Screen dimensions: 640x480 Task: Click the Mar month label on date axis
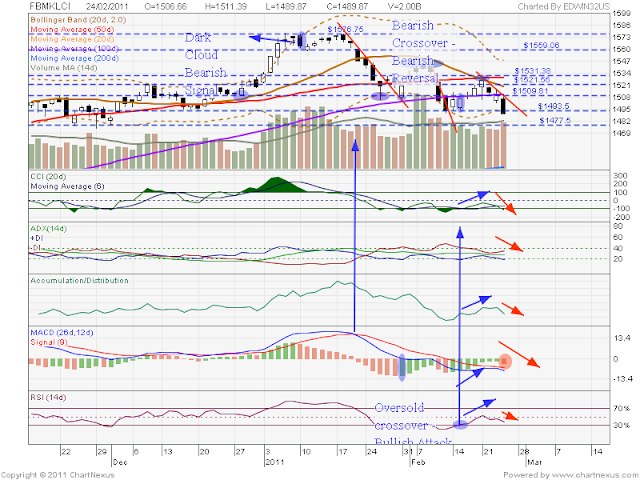tap(534, 462)
